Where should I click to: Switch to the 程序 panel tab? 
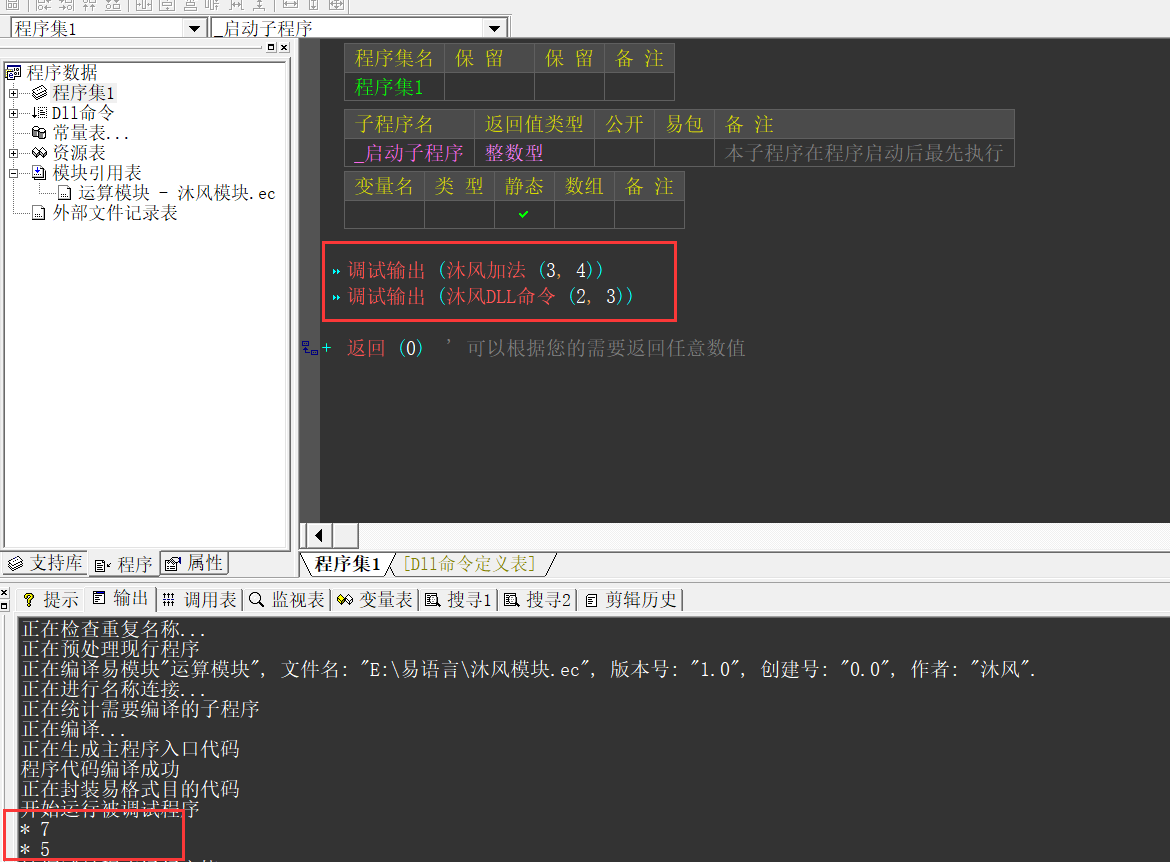click(124, 564)
